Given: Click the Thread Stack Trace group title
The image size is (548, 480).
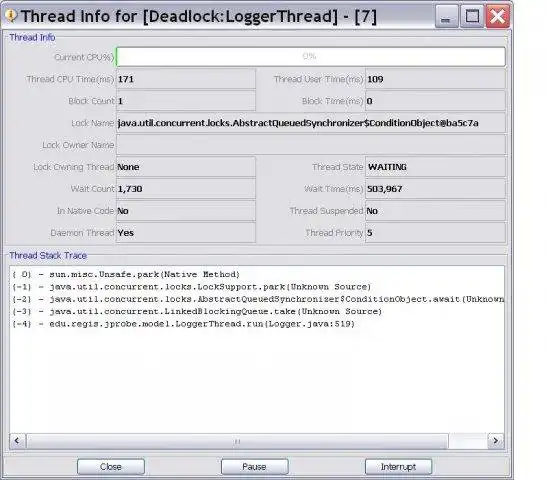Looking at the screenshot, I should tap(48, 256).
